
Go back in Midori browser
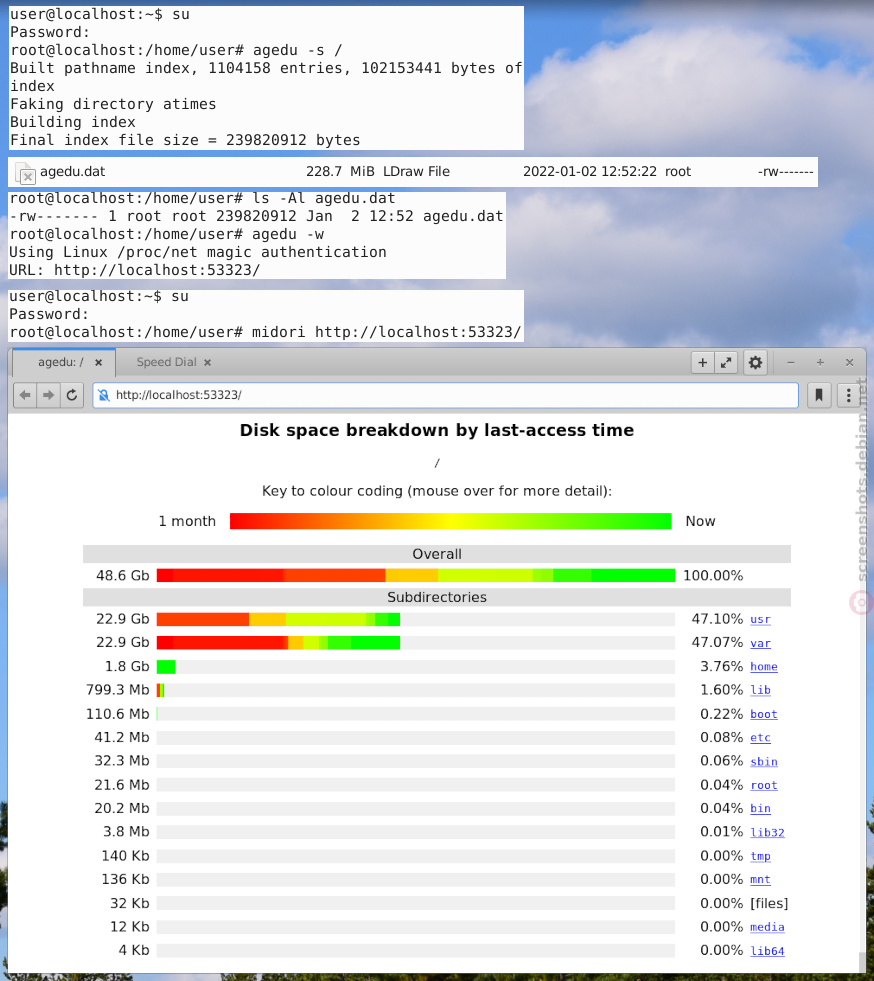coord(25,395)
